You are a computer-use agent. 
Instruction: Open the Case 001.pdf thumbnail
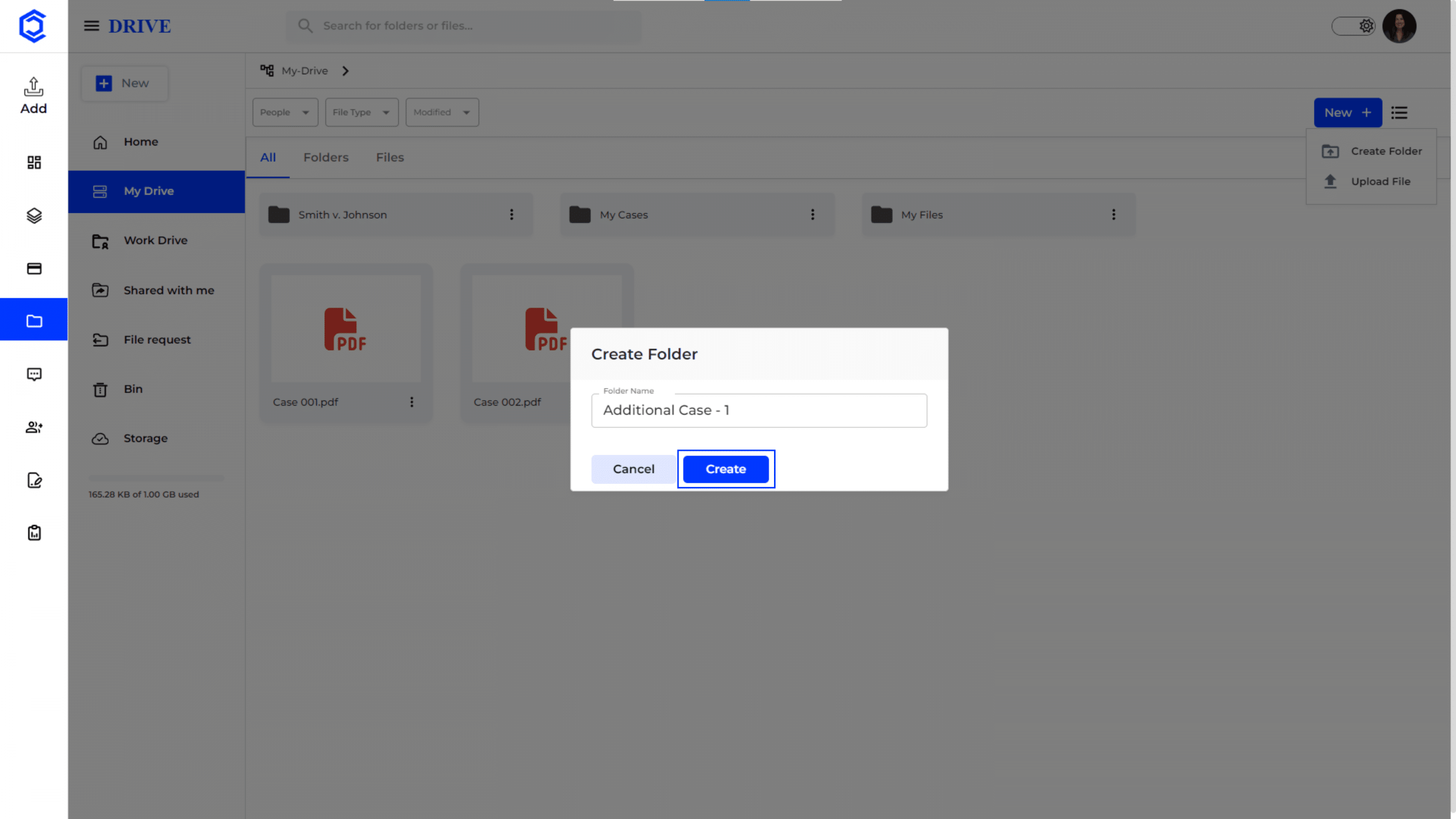pyautogui.click(x=346, y=329)
